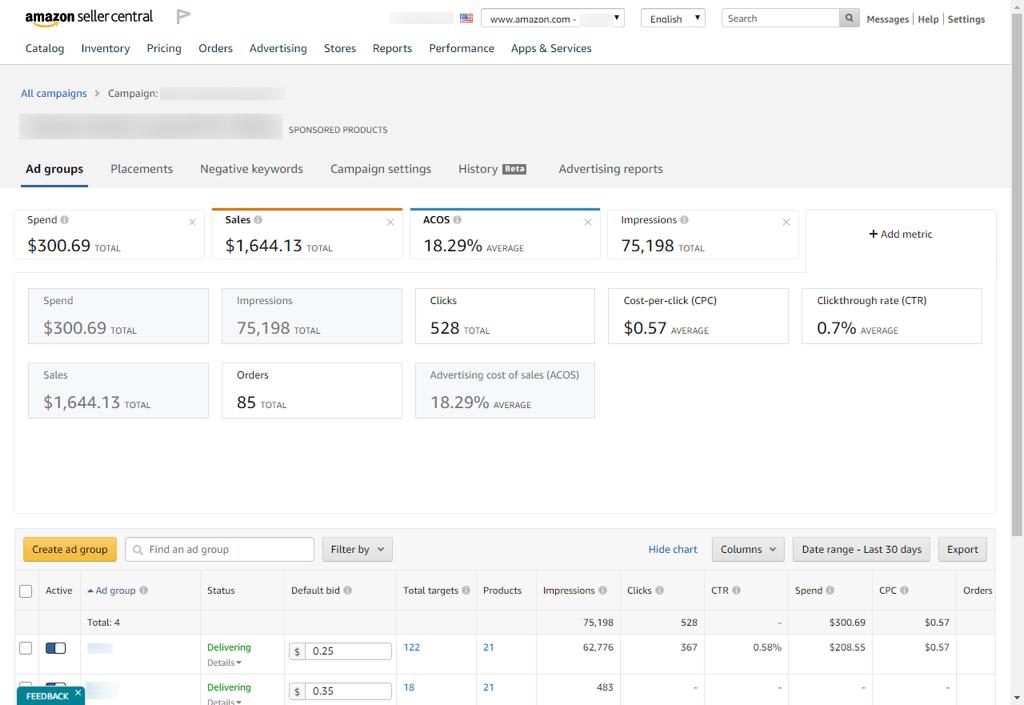
Task: Close the Feedback widget
Action: pyautogui.click(x=78, y=693)
